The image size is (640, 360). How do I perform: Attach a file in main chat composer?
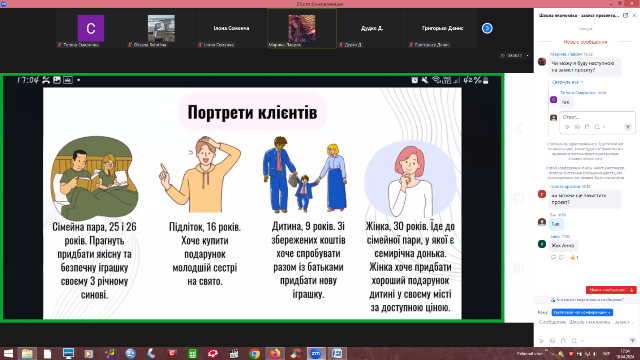(563, 340)
